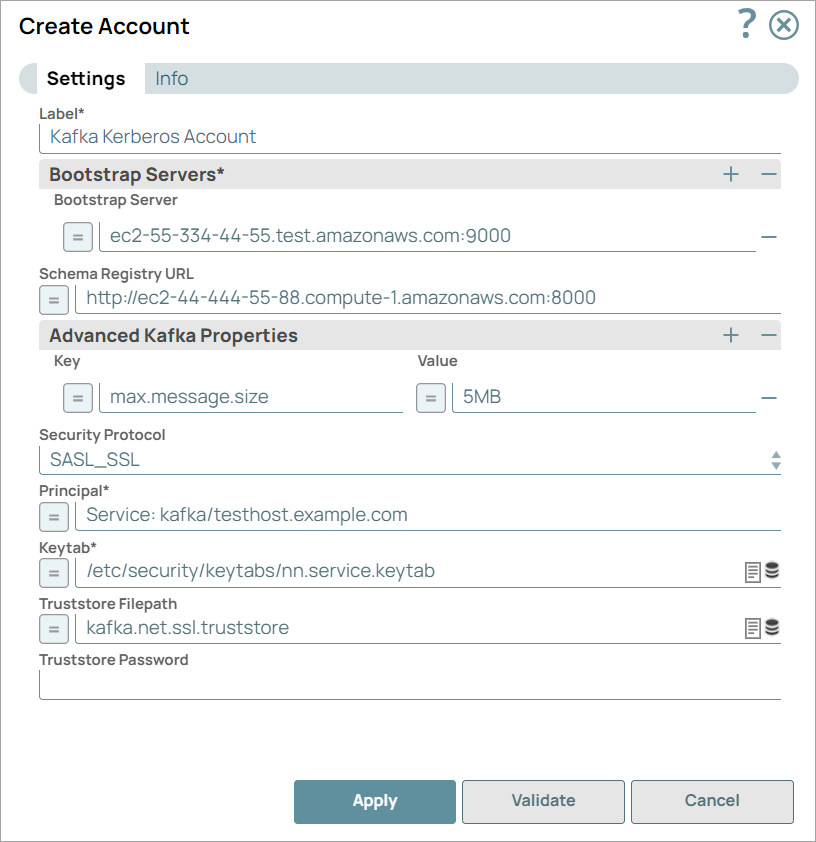Toggle expression mode for Principal field
The height and width of the screenshot is (842, 816).
point(54,517)
